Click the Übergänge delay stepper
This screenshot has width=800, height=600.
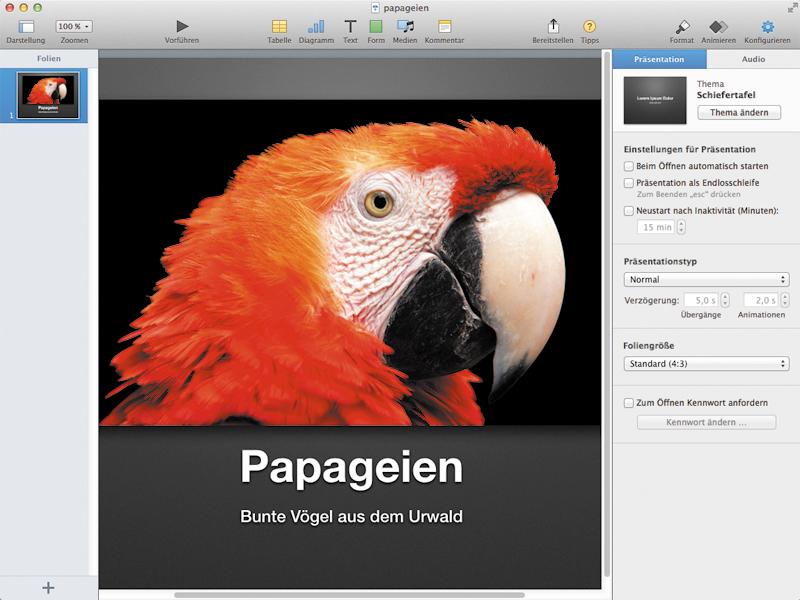tap(725, 300)
